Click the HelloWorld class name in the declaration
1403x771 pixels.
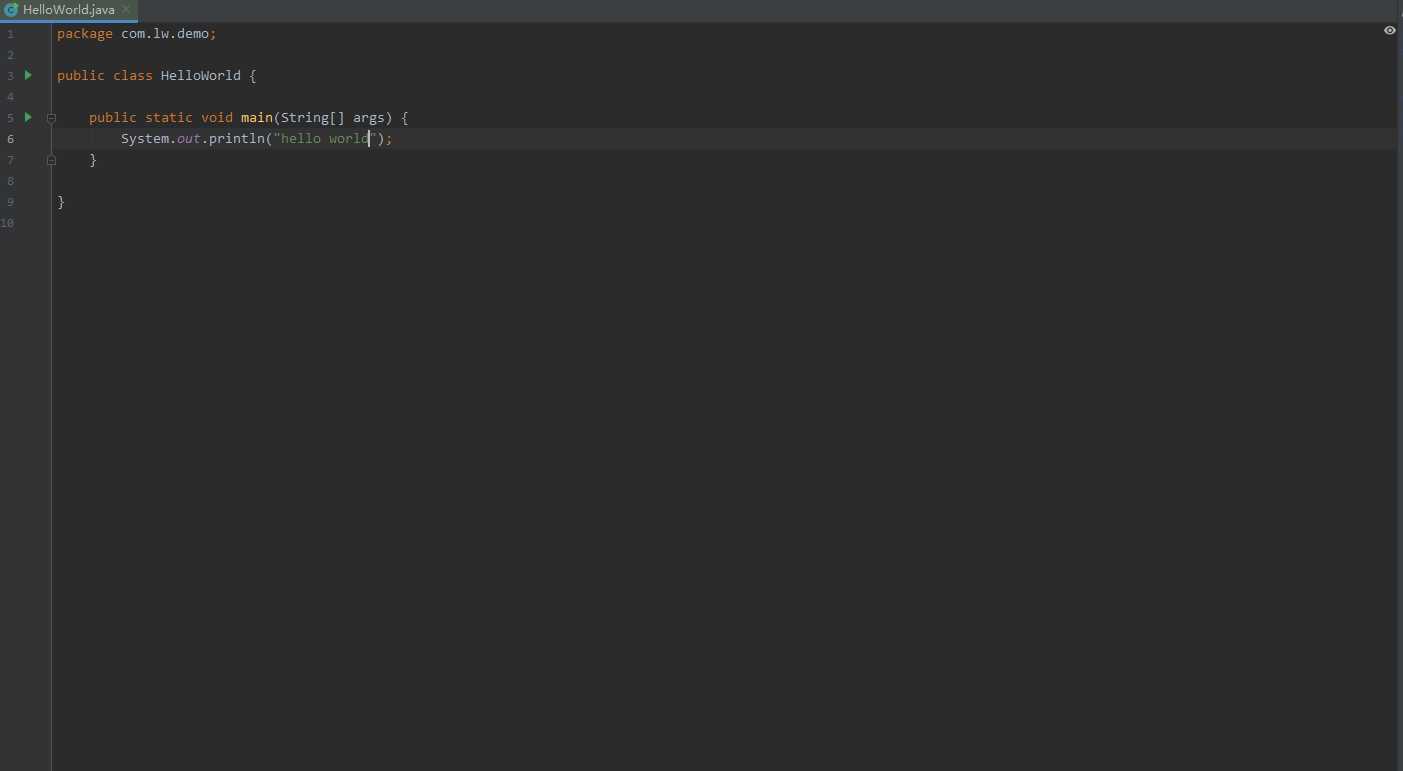[201, 75]
